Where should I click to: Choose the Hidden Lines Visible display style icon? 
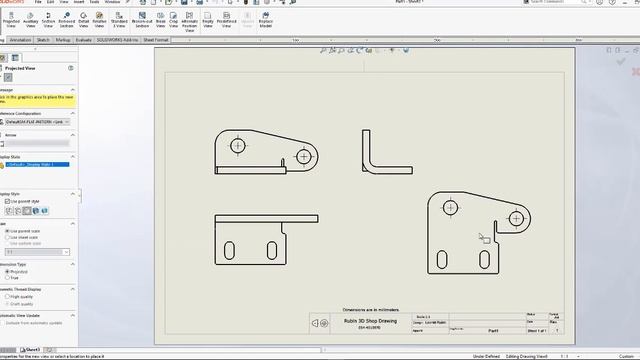[x=18, y=211]
